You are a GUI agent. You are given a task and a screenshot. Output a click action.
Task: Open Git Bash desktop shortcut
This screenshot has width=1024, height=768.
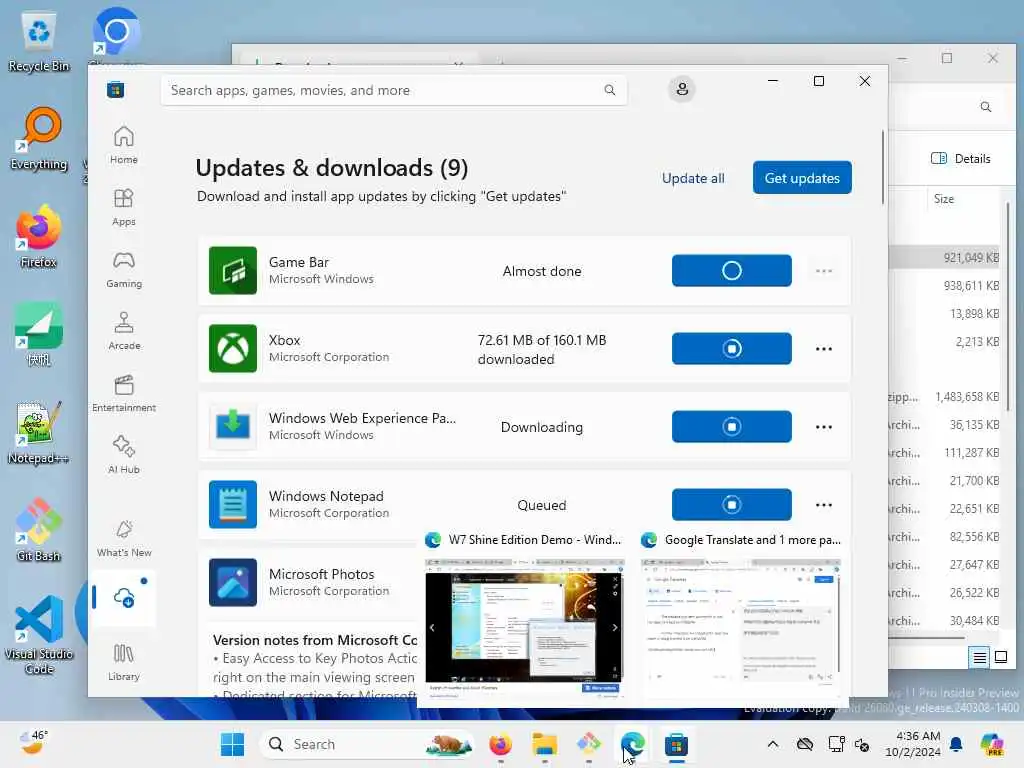click(39, 530)
